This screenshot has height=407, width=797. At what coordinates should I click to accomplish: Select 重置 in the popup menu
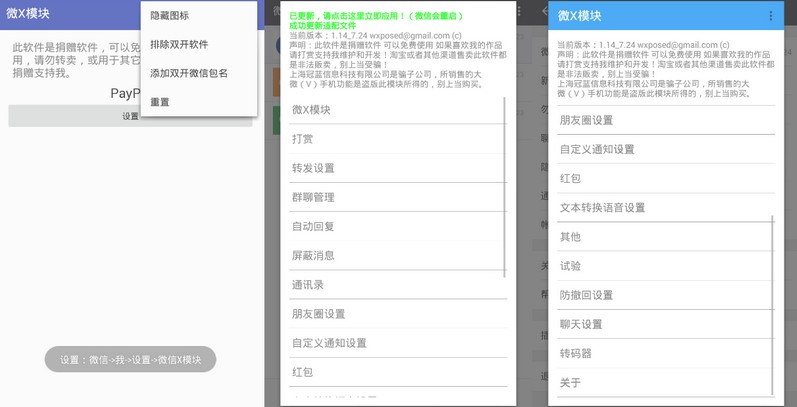pyautogui.click(x=160, y=102)
